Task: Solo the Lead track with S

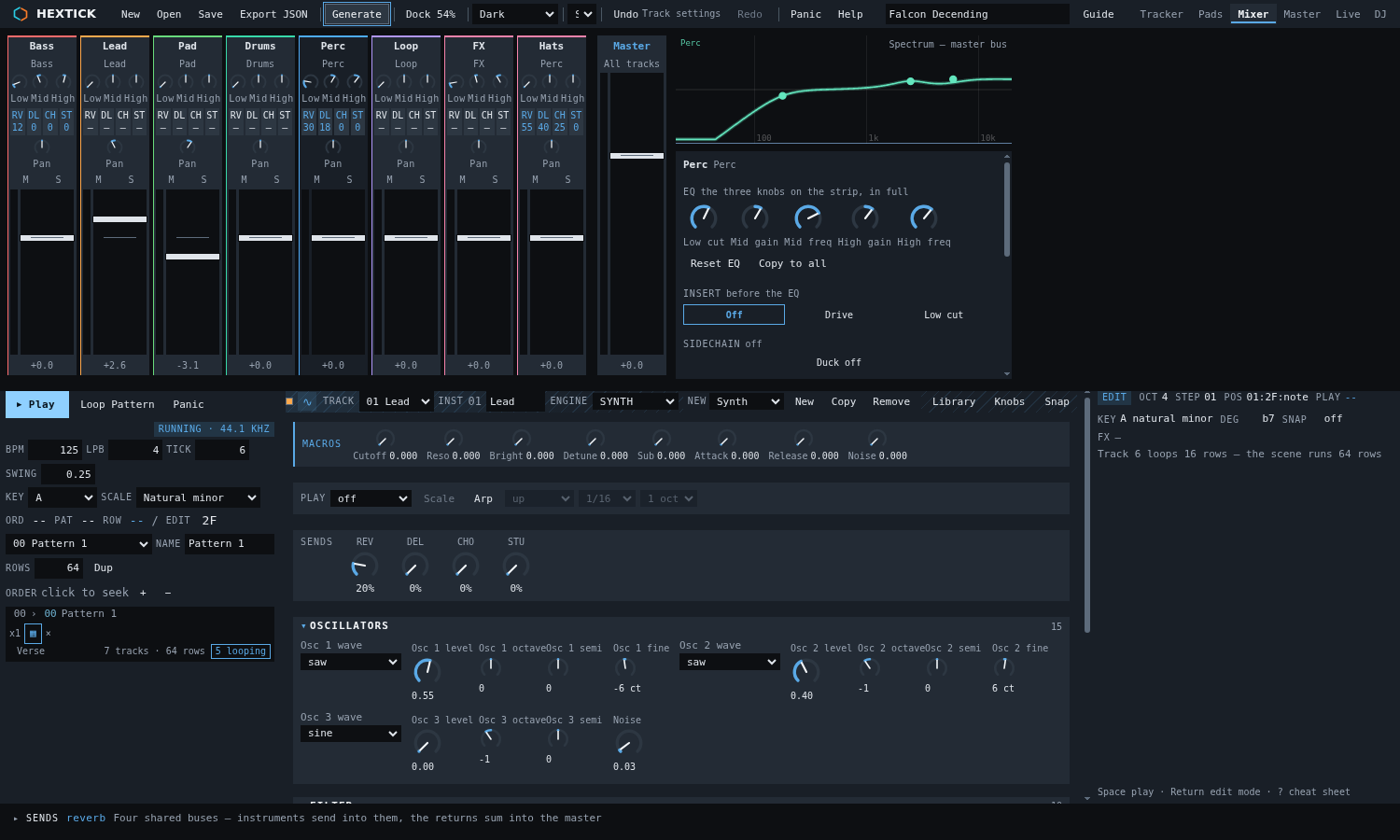Action: point(131,179)
